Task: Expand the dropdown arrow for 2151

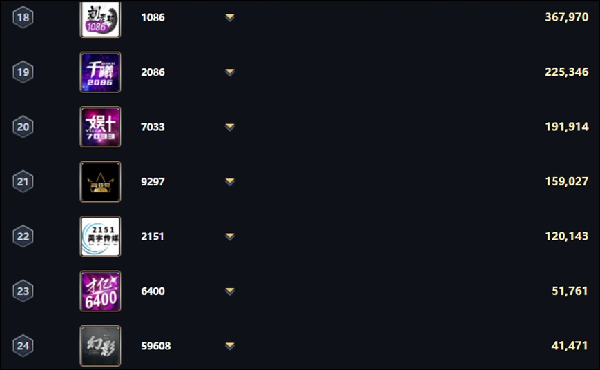Action: tap(230, 236)
